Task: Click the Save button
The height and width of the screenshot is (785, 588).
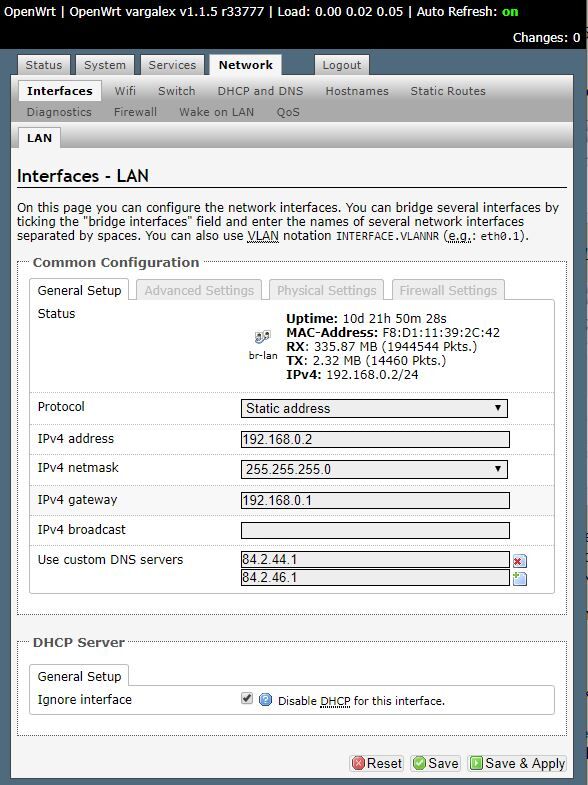Action: pos(436,763)
